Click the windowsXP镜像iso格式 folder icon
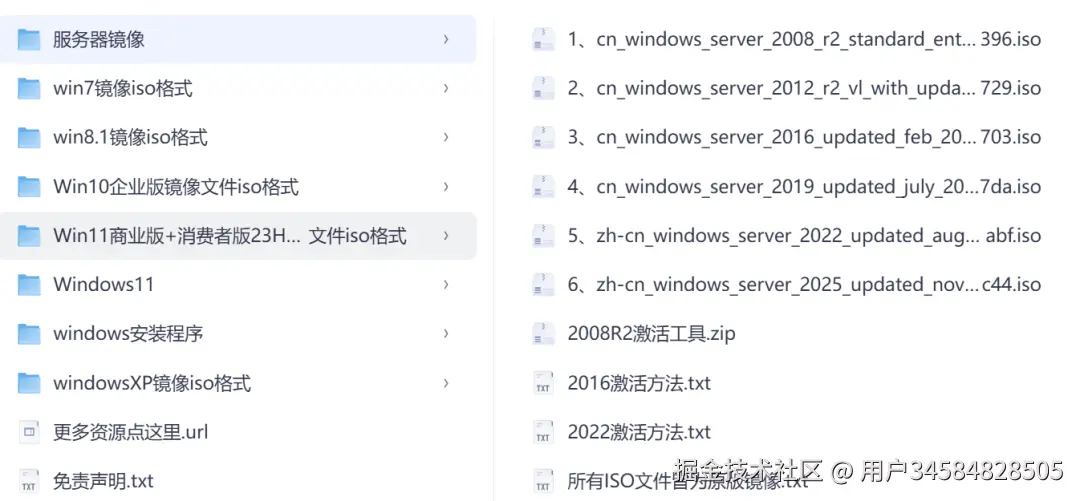Image resolution: width=1080 pixels, height=501 pixels. pyautogui.click(x=29, y=382)
